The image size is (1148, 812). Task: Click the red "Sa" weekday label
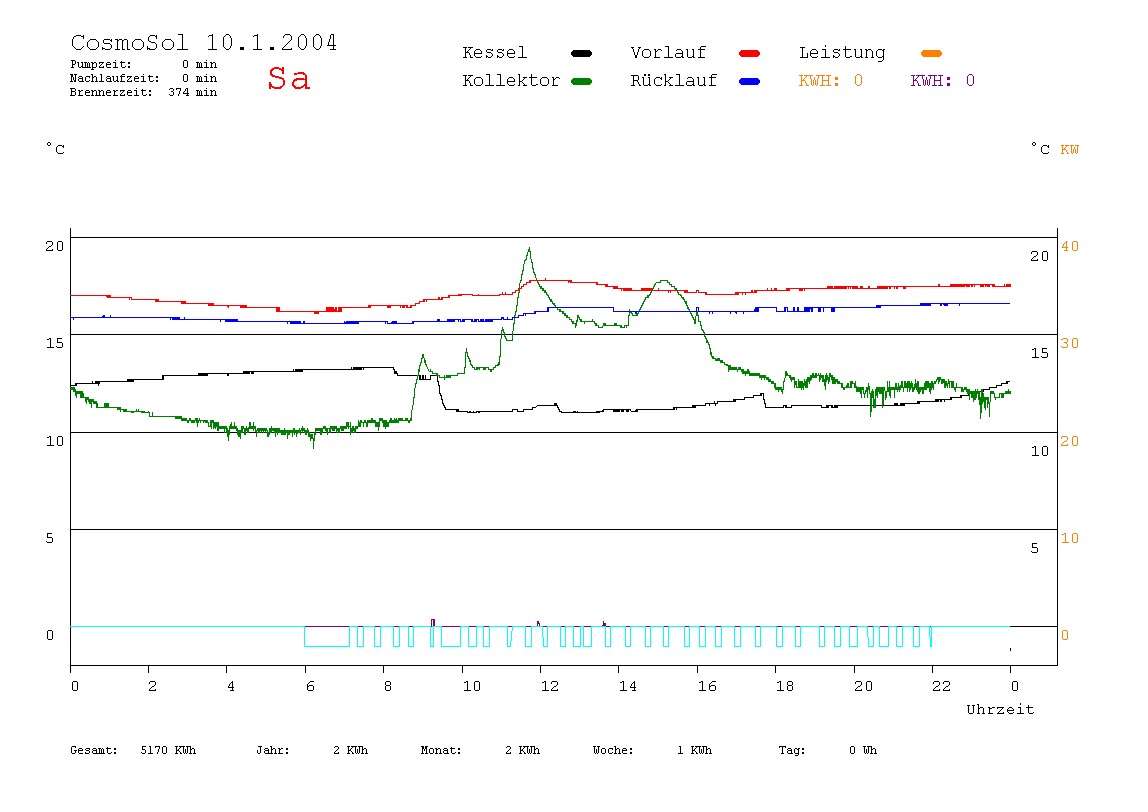pos(288,78)
